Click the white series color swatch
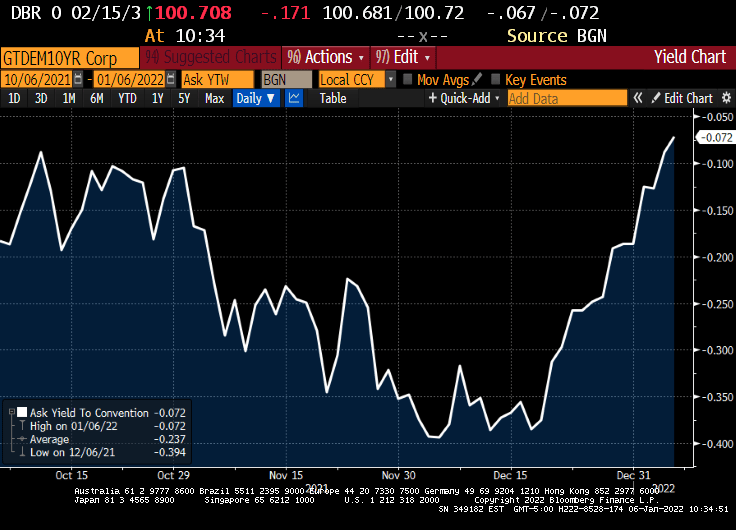 (21, 412)
